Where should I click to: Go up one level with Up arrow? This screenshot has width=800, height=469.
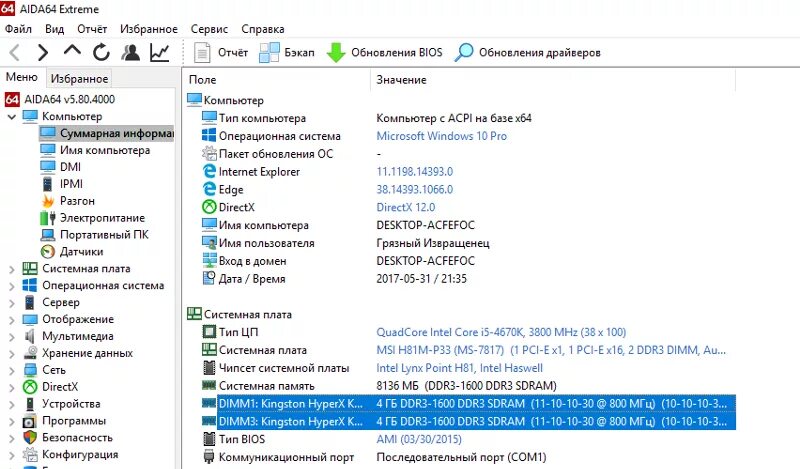point(72,51)
